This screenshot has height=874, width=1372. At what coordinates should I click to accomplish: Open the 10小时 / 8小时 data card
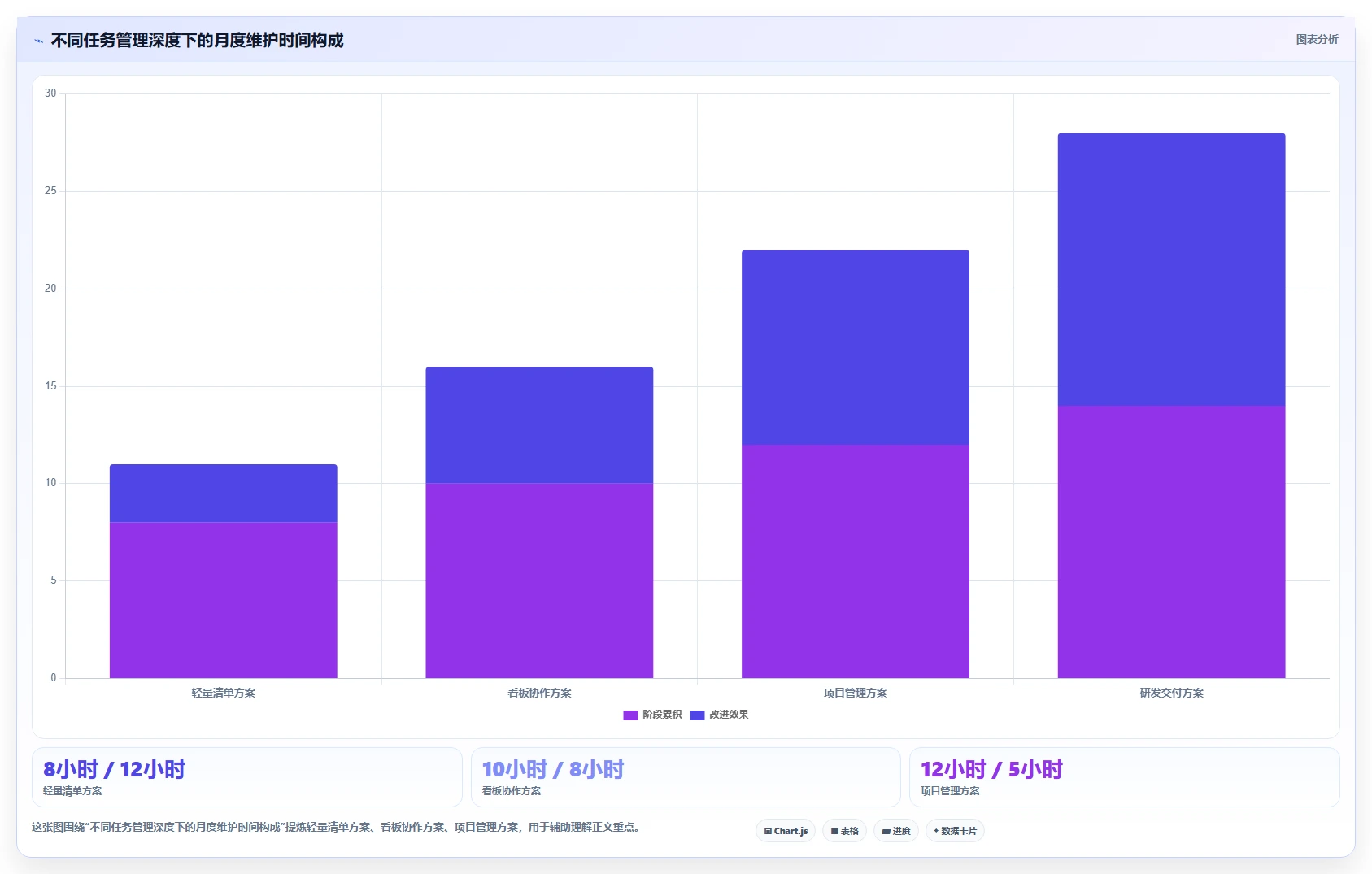tap(686, 777)
